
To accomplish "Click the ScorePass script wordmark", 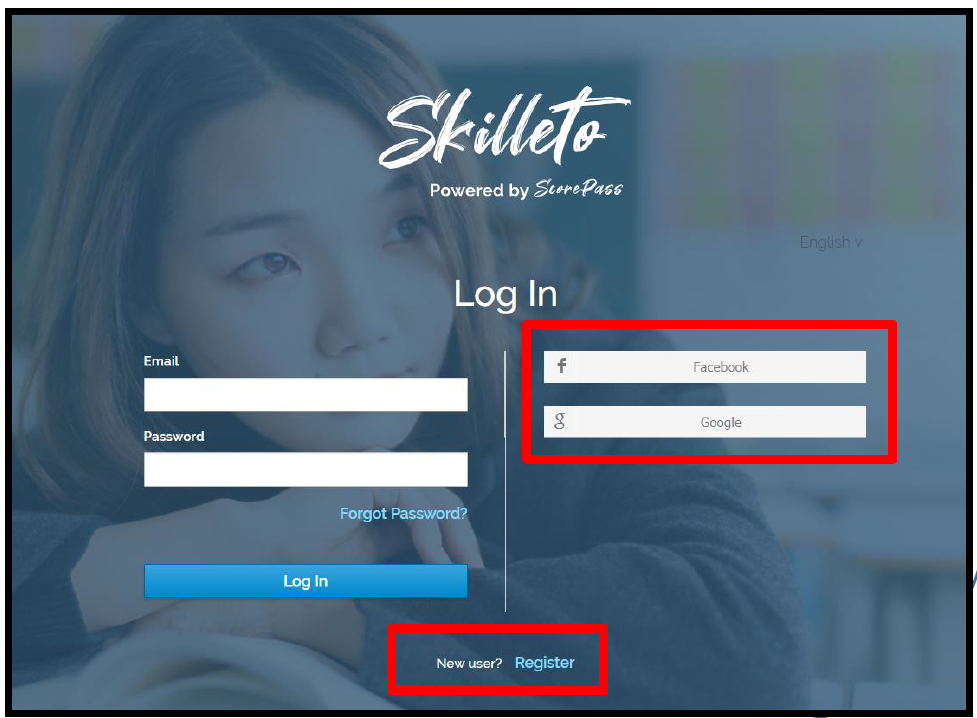I will pos(578,188).
